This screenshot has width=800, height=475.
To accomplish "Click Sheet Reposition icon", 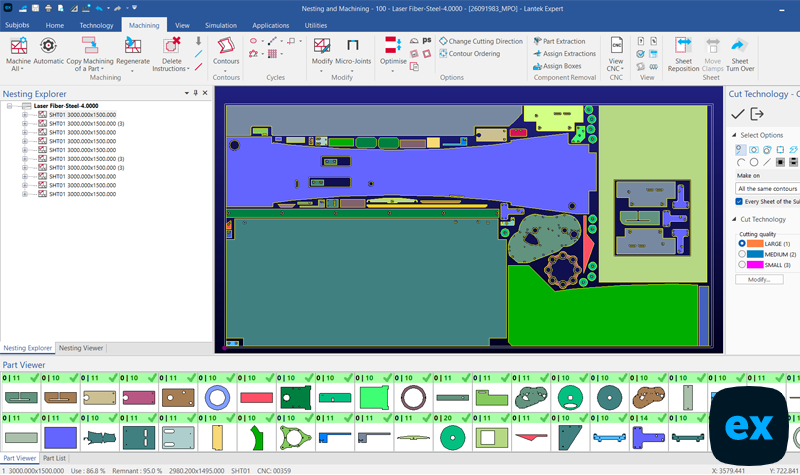I will coord(683,45).
